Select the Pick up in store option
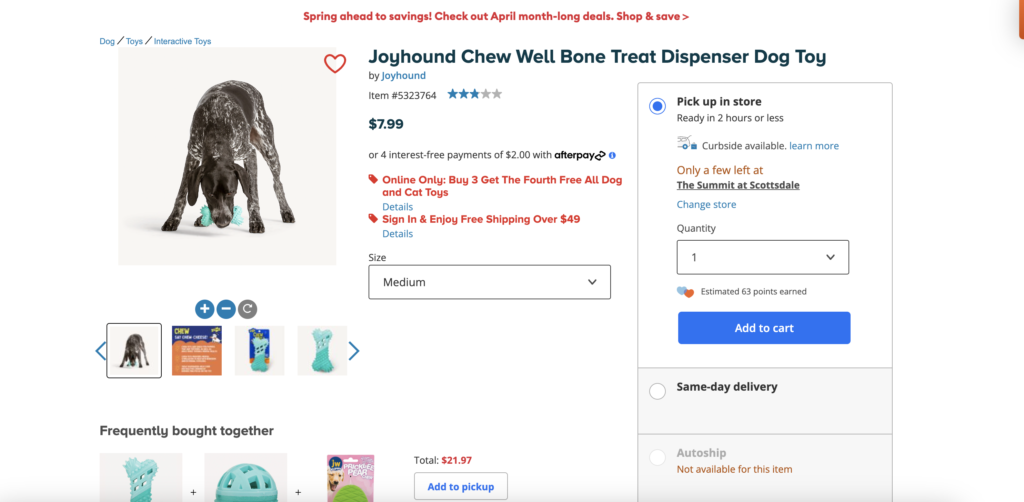This screenshot has width=1024, height=502. pos(657,107)
